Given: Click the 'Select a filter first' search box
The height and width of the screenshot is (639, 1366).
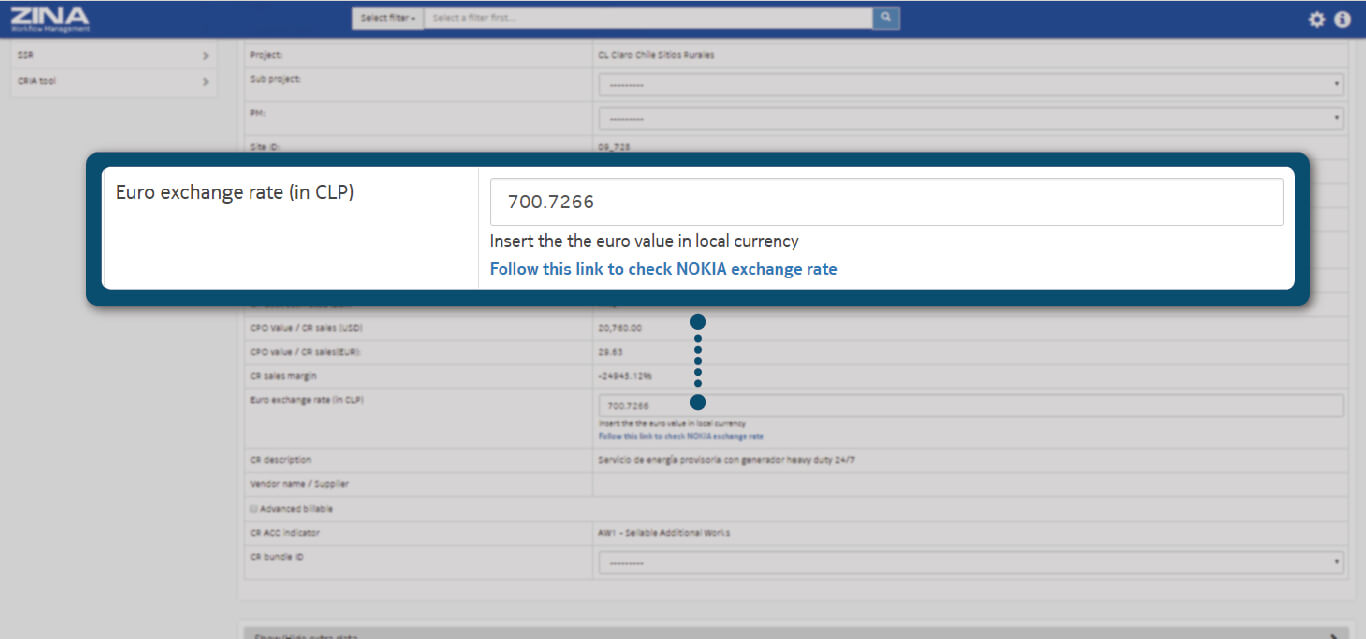Looking at the screenshot, I should (x=647, y=18).
